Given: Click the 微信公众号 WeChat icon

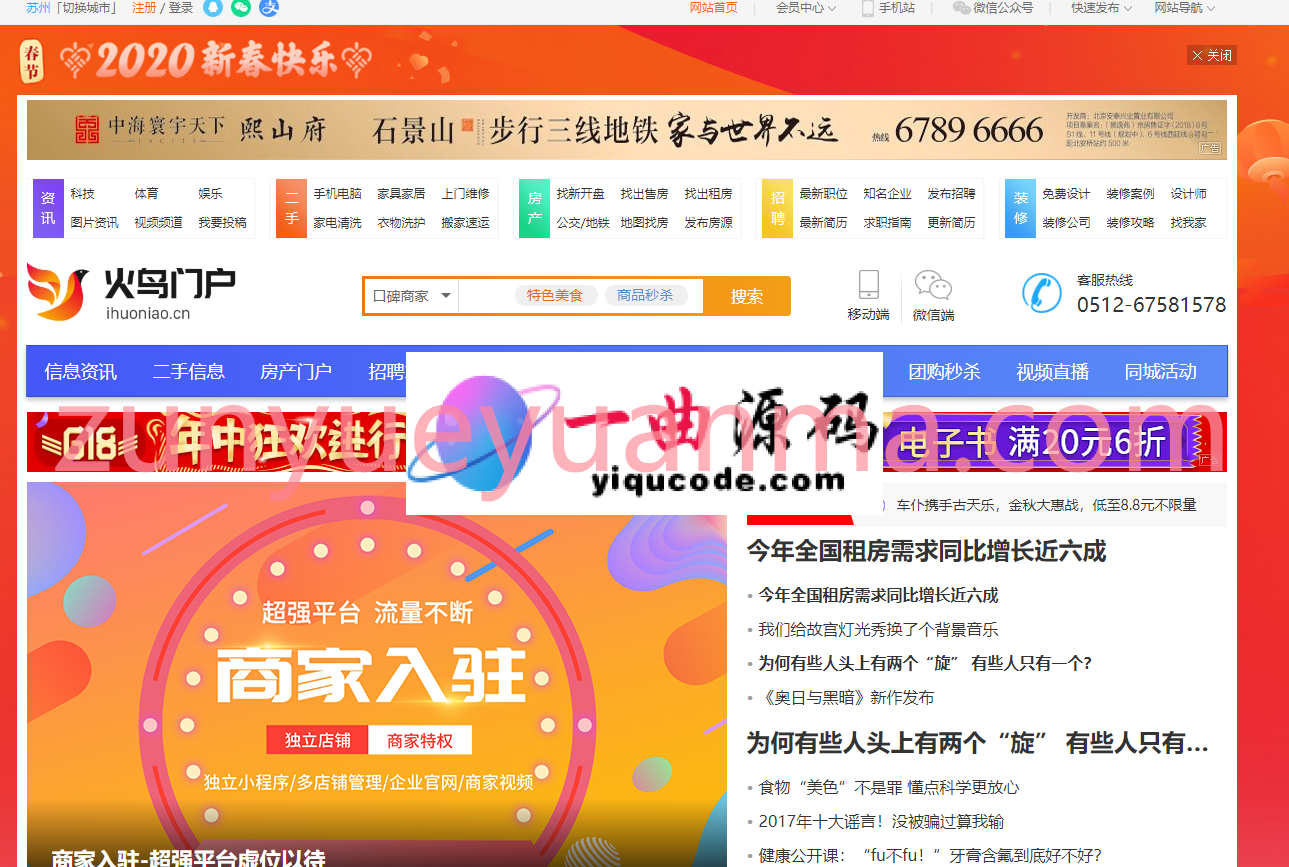Looking at the screenshot, I should [961, 8].
